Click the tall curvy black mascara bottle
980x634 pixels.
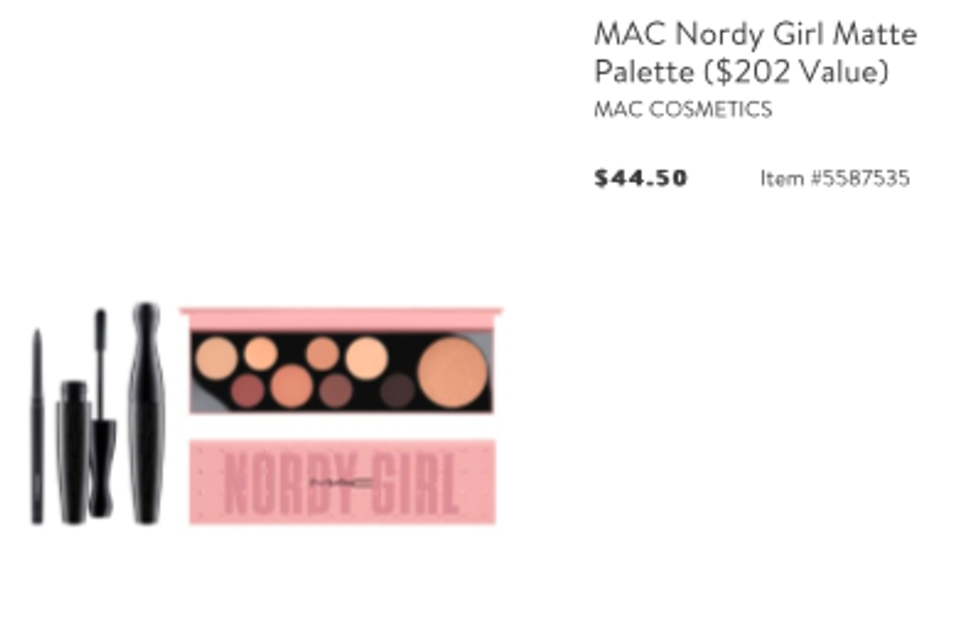pos(146,413)
